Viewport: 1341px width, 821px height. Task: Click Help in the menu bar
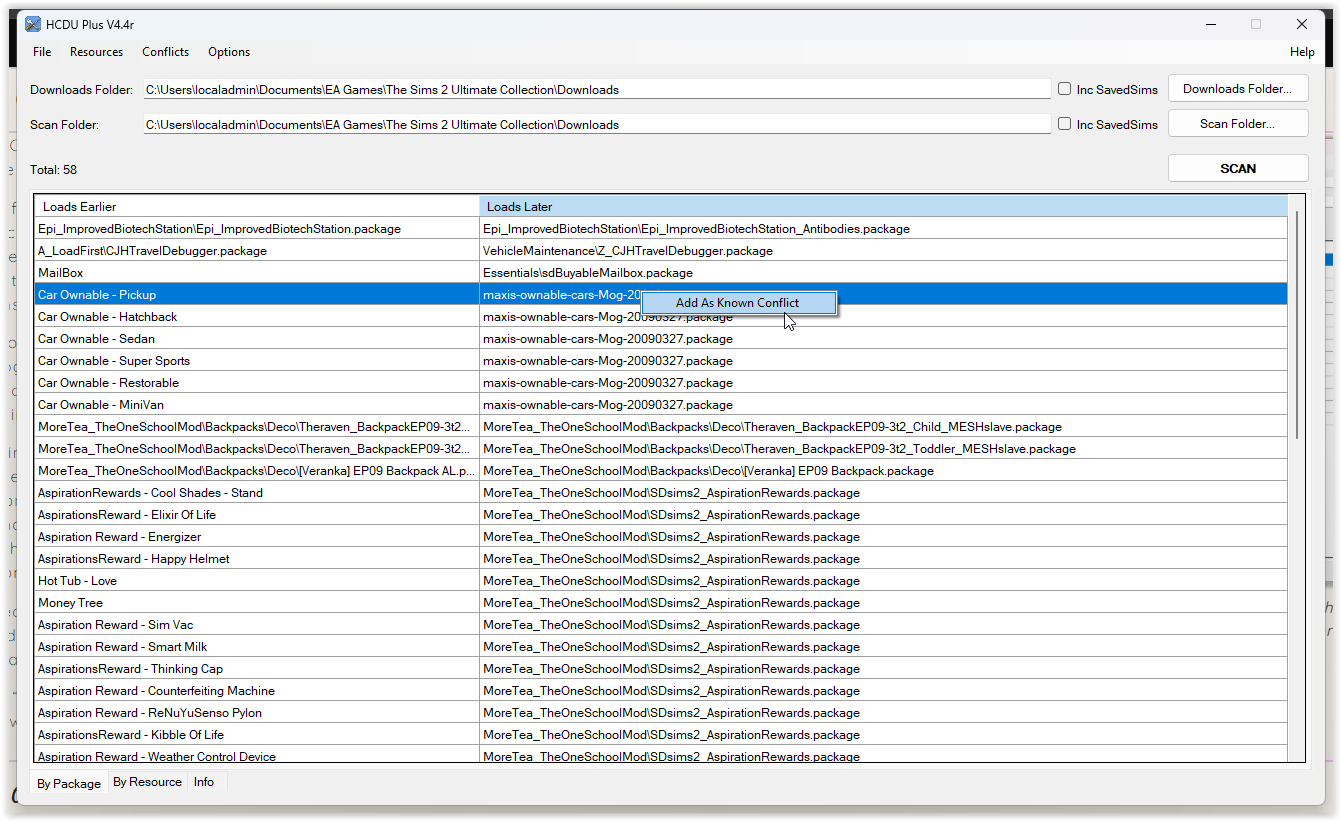[1302, 51]
